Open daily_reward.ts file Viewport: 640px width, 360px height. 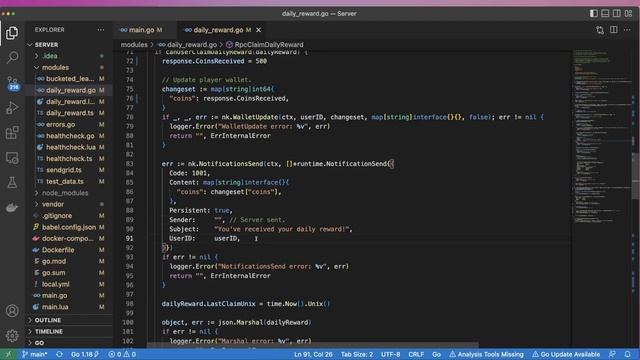pyautogui.click(x=70, y=113)
